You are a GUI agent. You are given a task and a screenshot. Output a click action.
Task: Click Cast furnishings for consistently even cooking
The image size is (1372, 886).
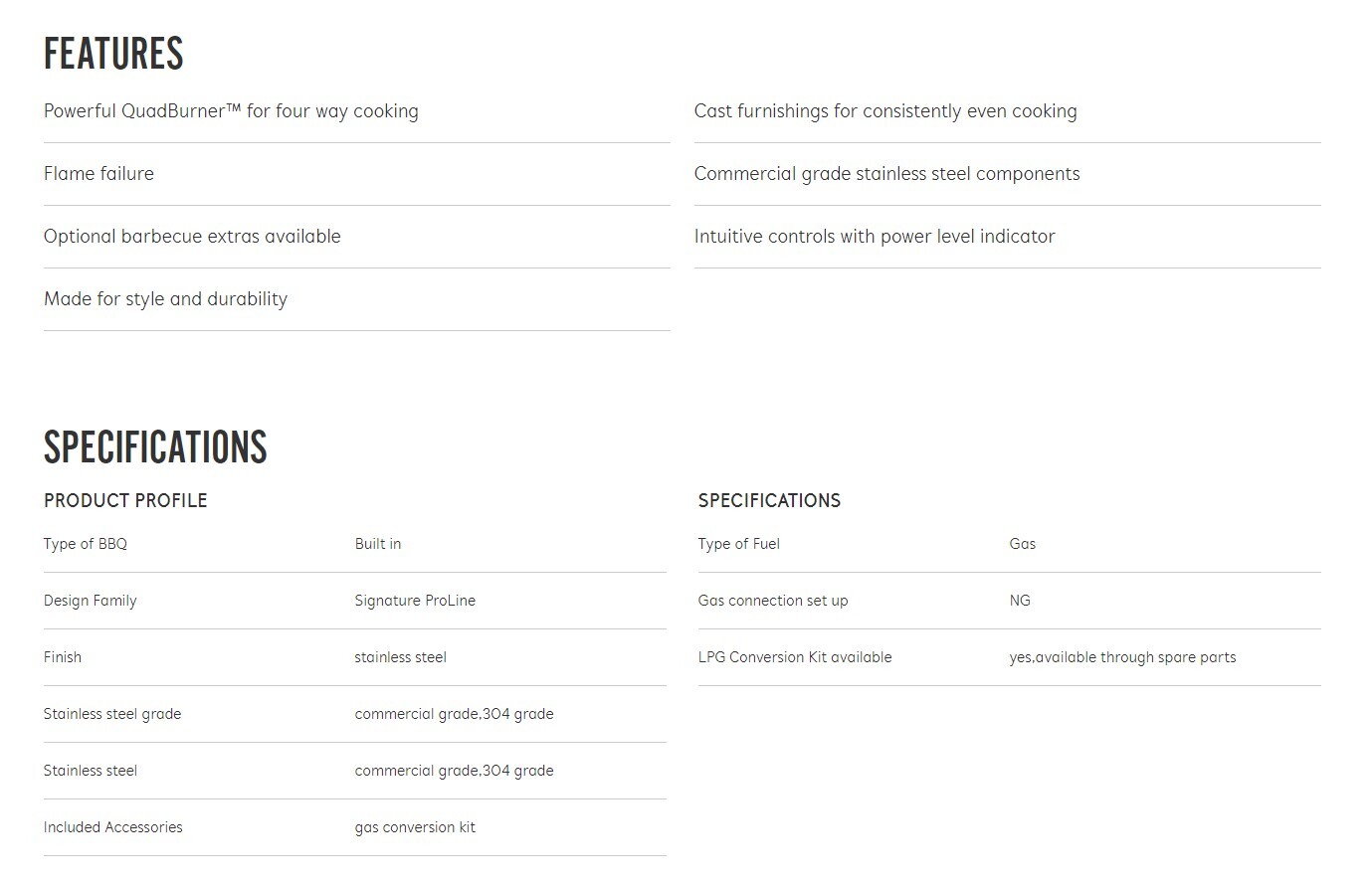(885, 111)
